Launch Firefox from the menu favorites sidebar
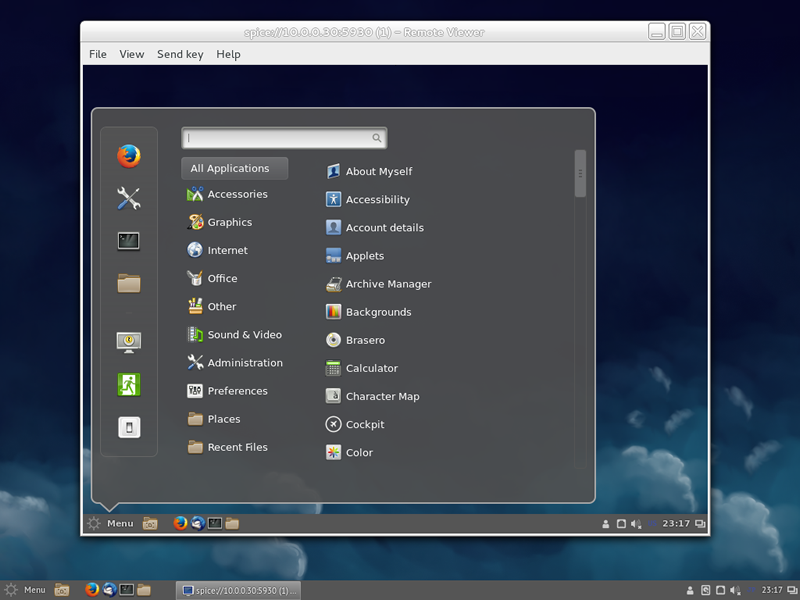 tap(129, 156)
